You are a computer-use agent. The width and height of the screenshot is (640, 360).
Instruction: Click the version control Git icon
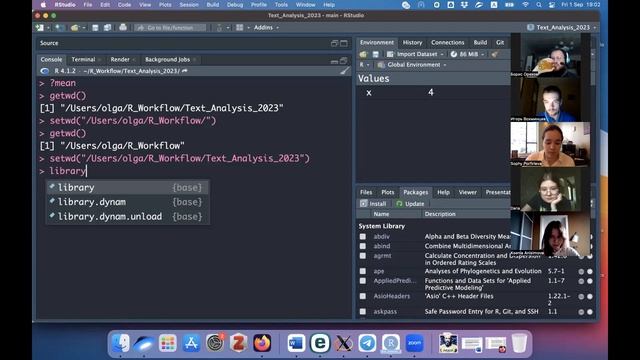tap(220, 27)
